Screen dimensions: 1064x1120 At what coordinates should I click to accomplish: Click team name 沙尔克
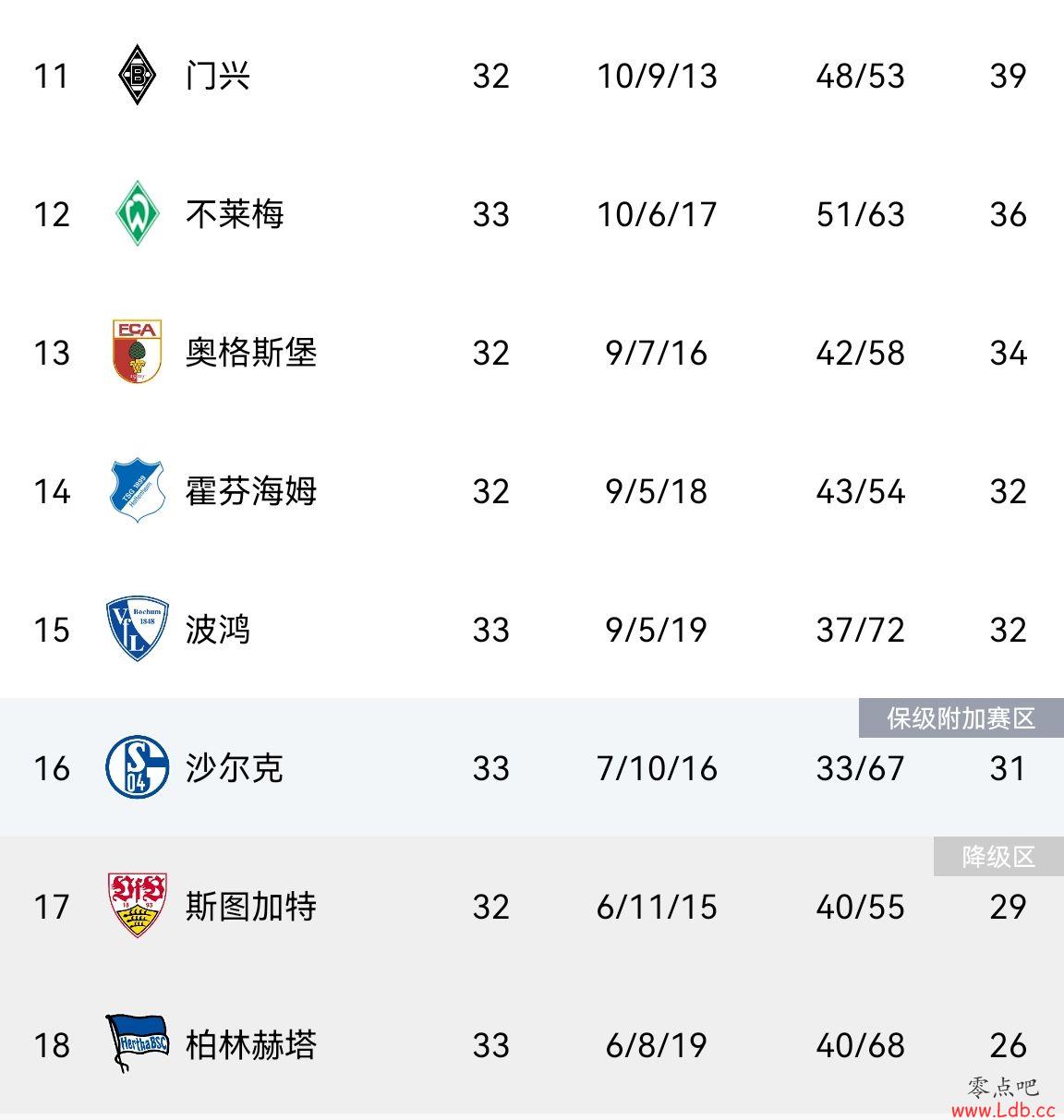[x=235, y=768]
